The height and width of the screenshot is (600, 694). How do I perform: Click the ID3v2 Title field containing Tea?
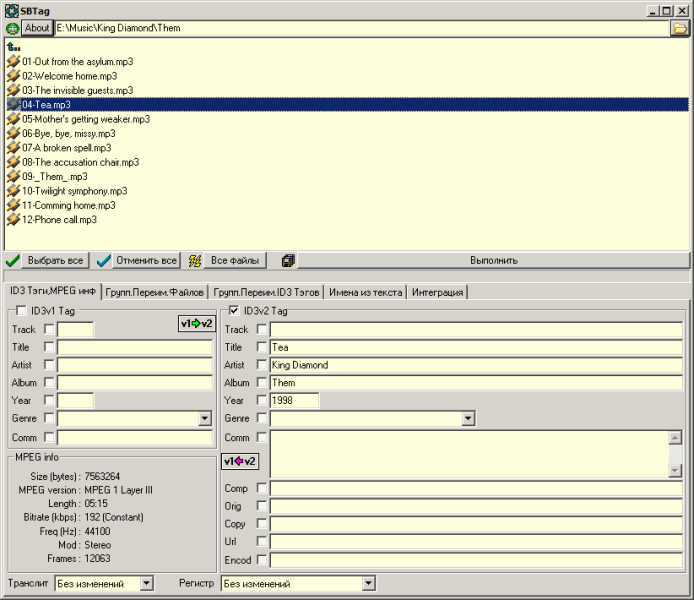(x=476, y=347)
